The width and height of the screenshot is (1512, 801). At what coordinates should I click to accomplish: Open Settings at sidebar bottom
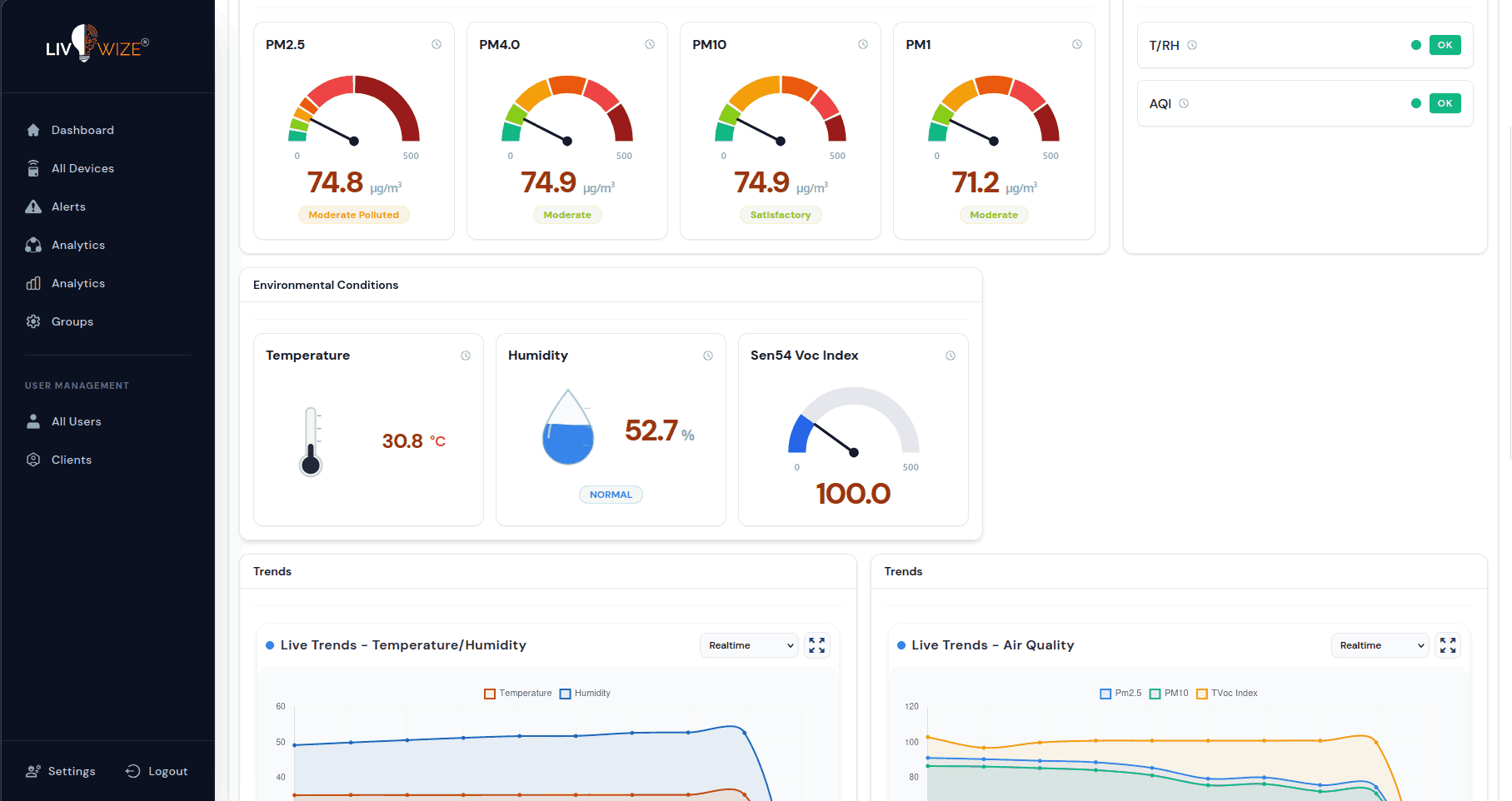(61, 771)
